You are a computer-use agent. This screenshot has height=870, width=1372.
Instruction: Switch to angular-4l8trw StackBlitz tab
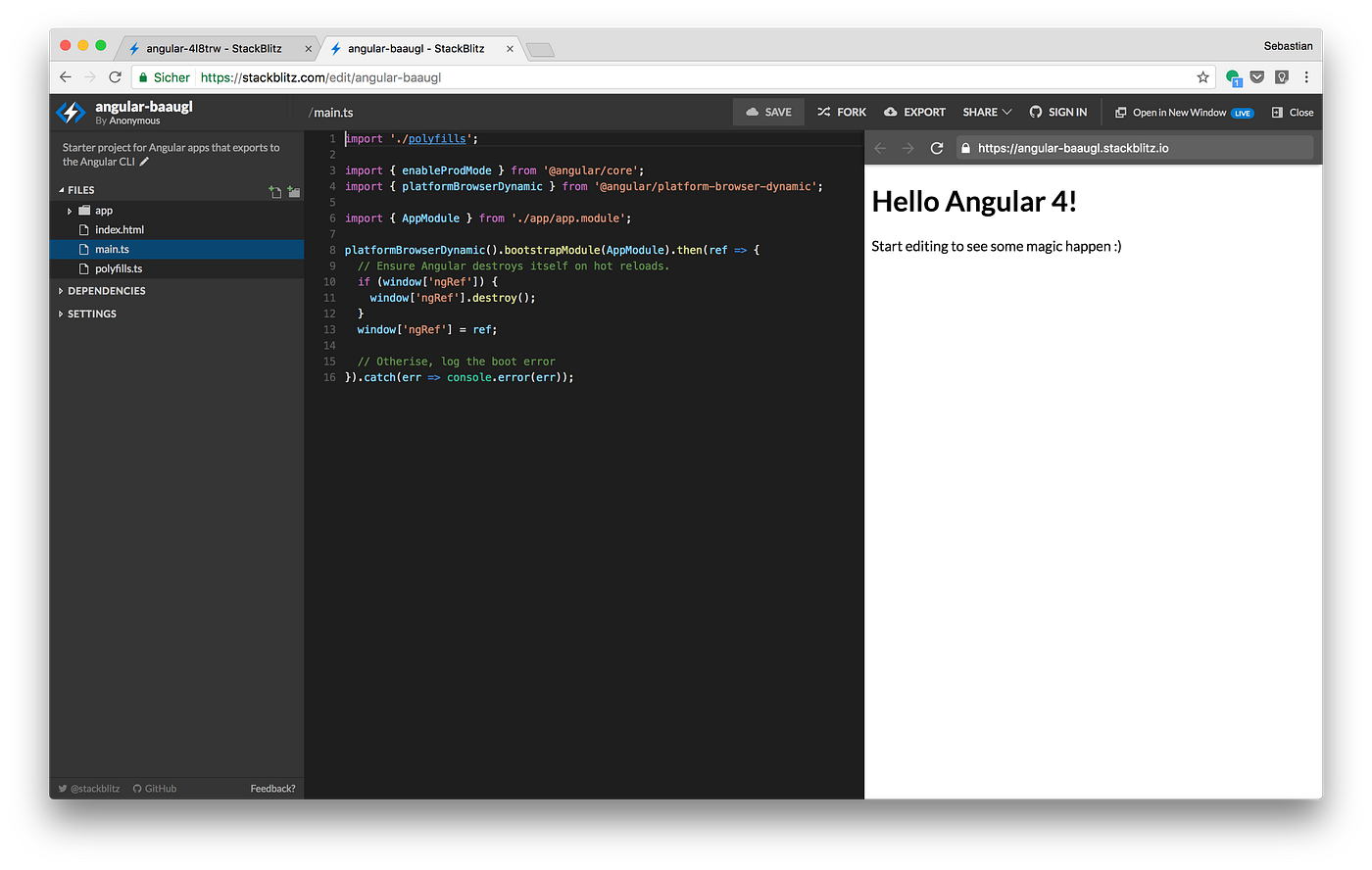coord(215,48)
